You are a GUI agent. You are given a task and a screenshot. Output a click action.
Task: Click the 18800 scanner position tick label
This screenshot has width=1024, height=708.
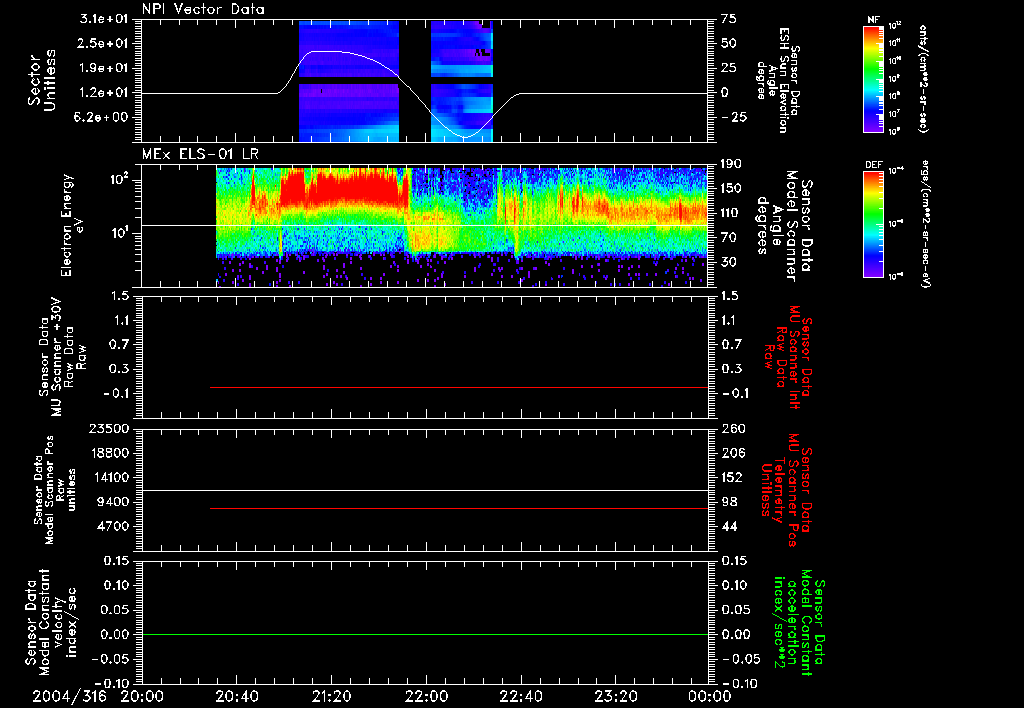(x=109, y=453)
